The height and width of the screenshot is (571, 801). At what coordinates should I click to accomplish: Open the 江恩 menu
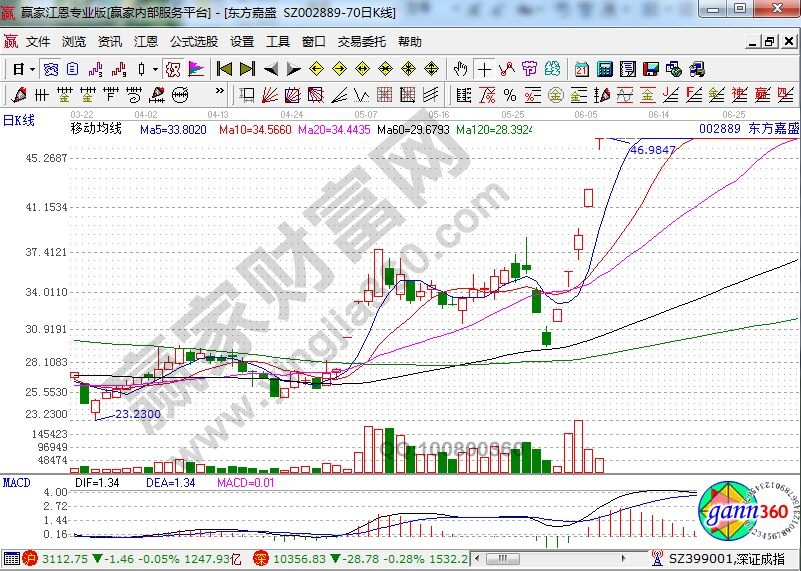pyautogui.click(x=146, y=42)
